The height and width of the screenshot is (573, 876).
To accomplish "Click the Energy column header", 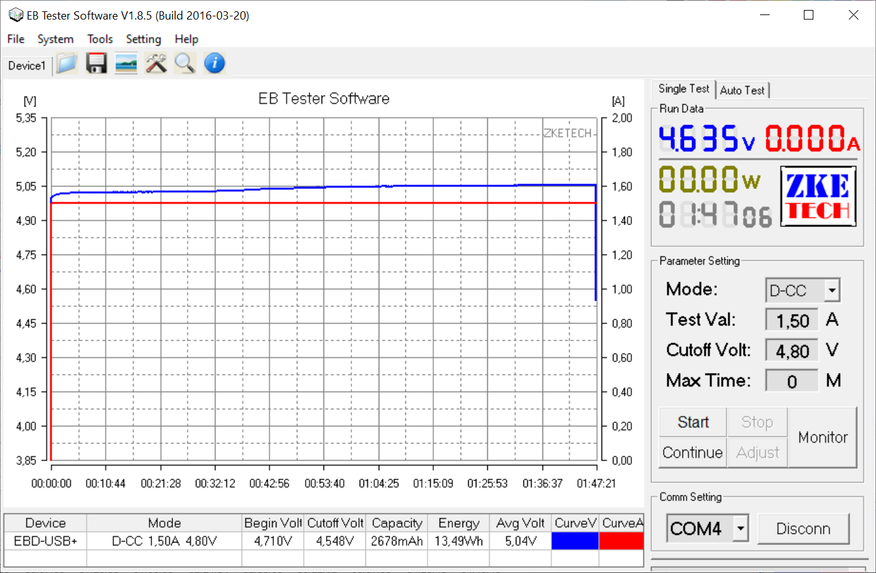I will pos(459,523).
